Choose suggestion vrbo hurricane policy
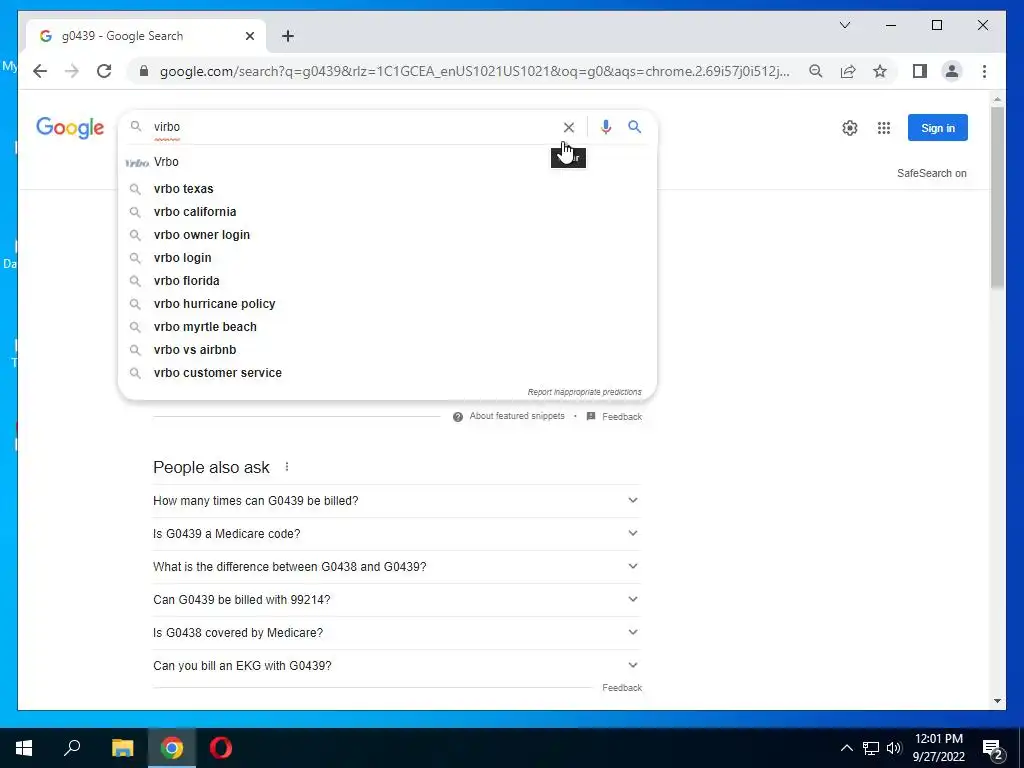 pos(387,304)
